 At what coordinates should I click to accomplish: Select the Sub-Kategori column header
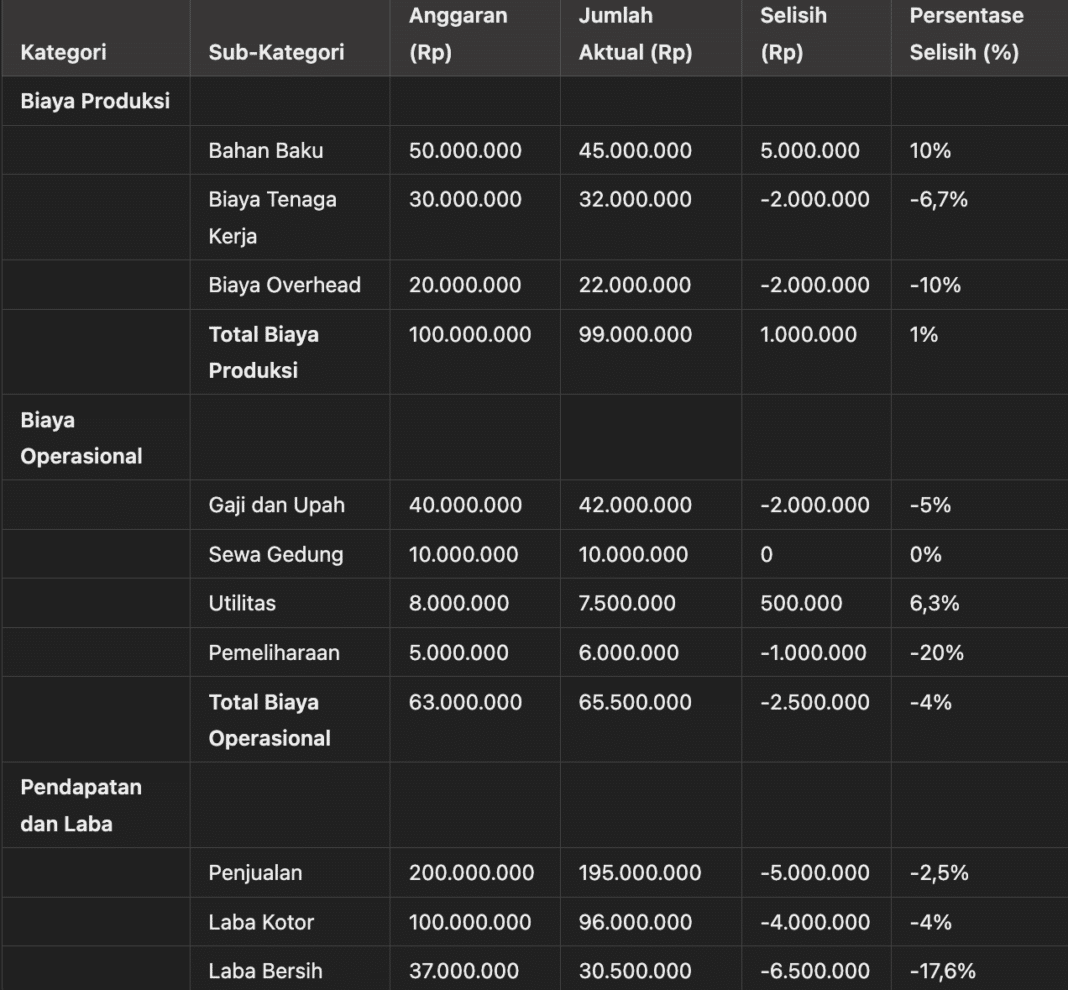[x=260, y=52]
